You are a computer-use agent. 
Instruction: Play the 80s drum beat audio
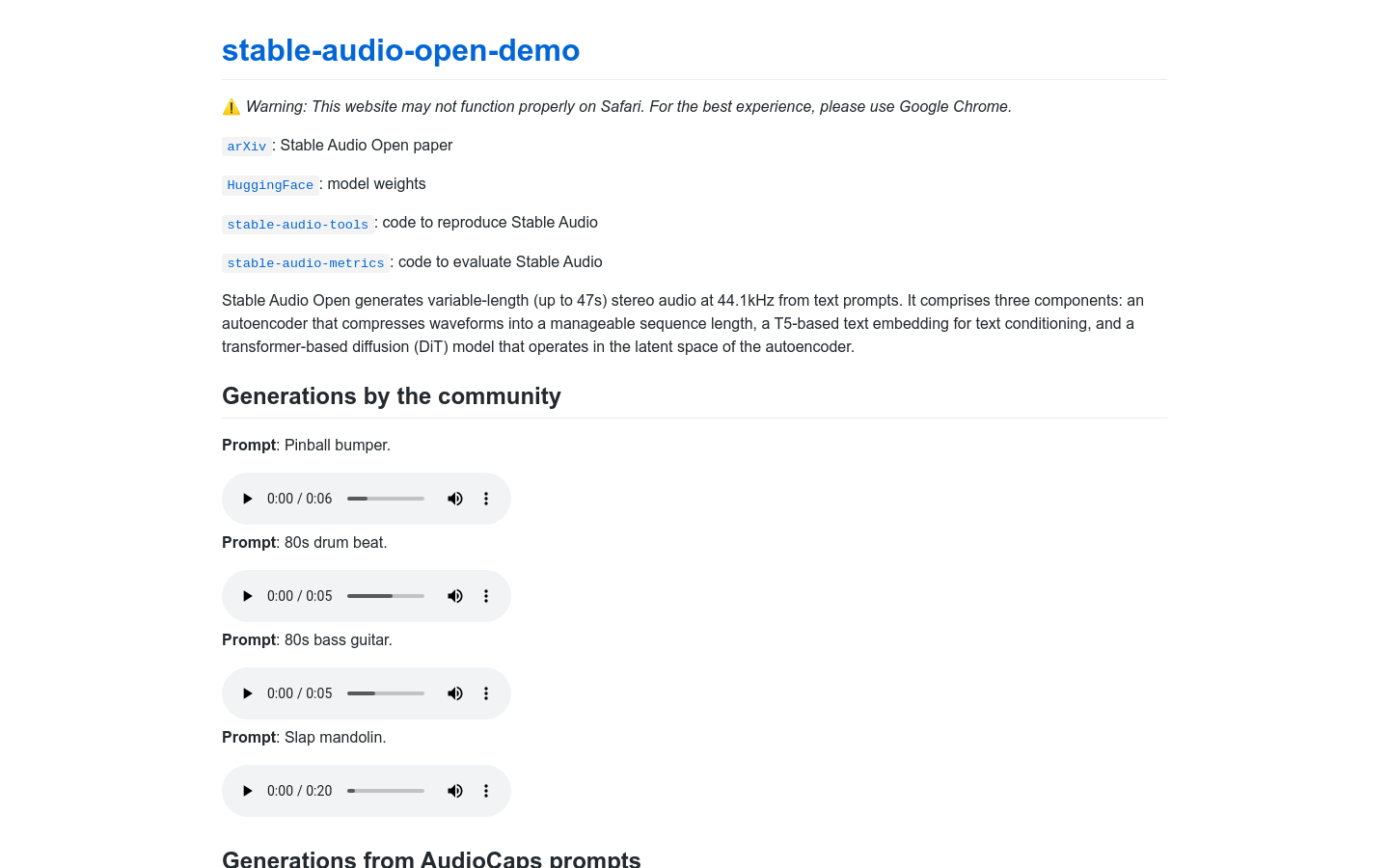click(x=247, y=596)
